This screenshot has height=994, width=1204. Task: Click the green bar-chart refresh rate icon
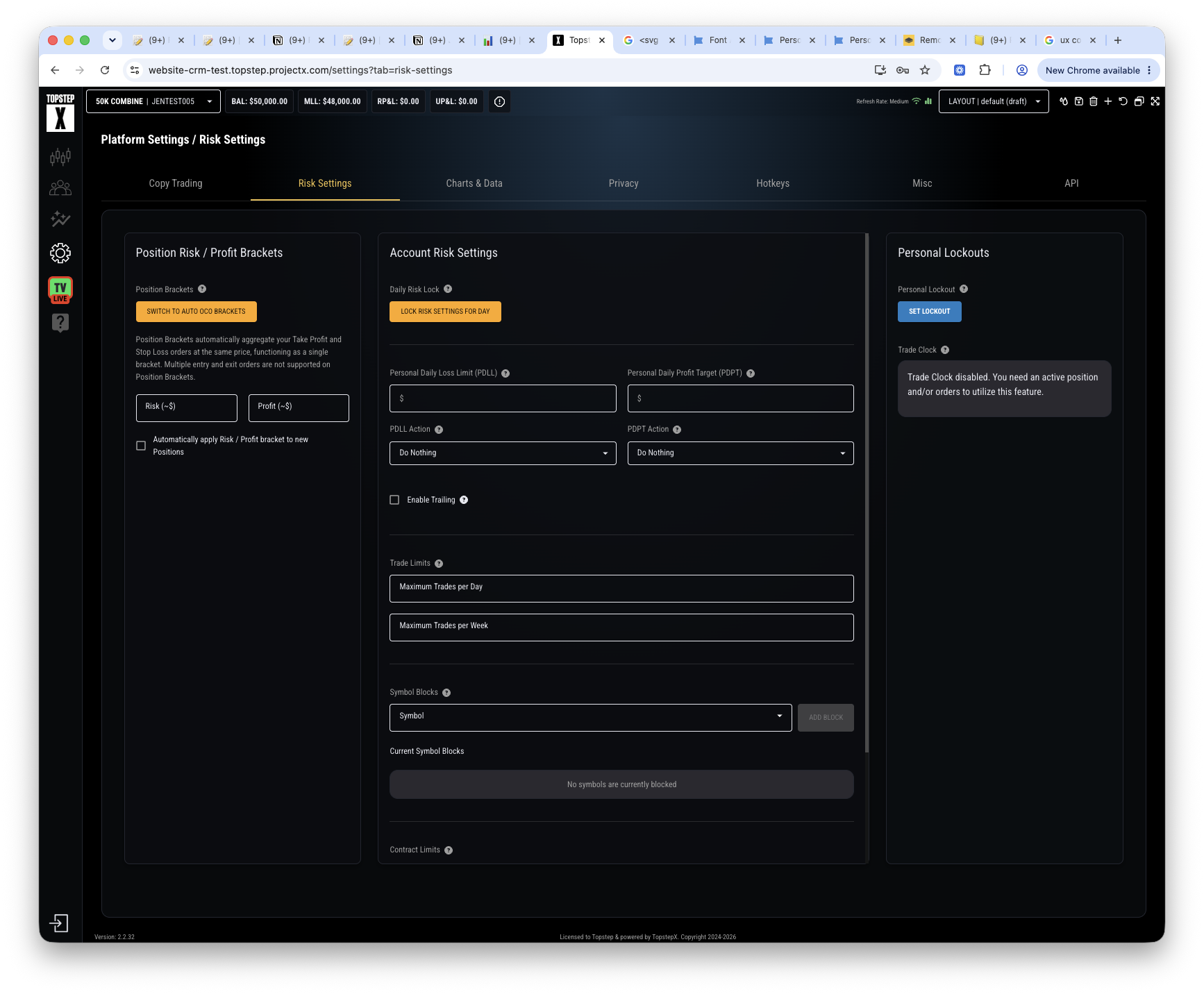point(928,101)
